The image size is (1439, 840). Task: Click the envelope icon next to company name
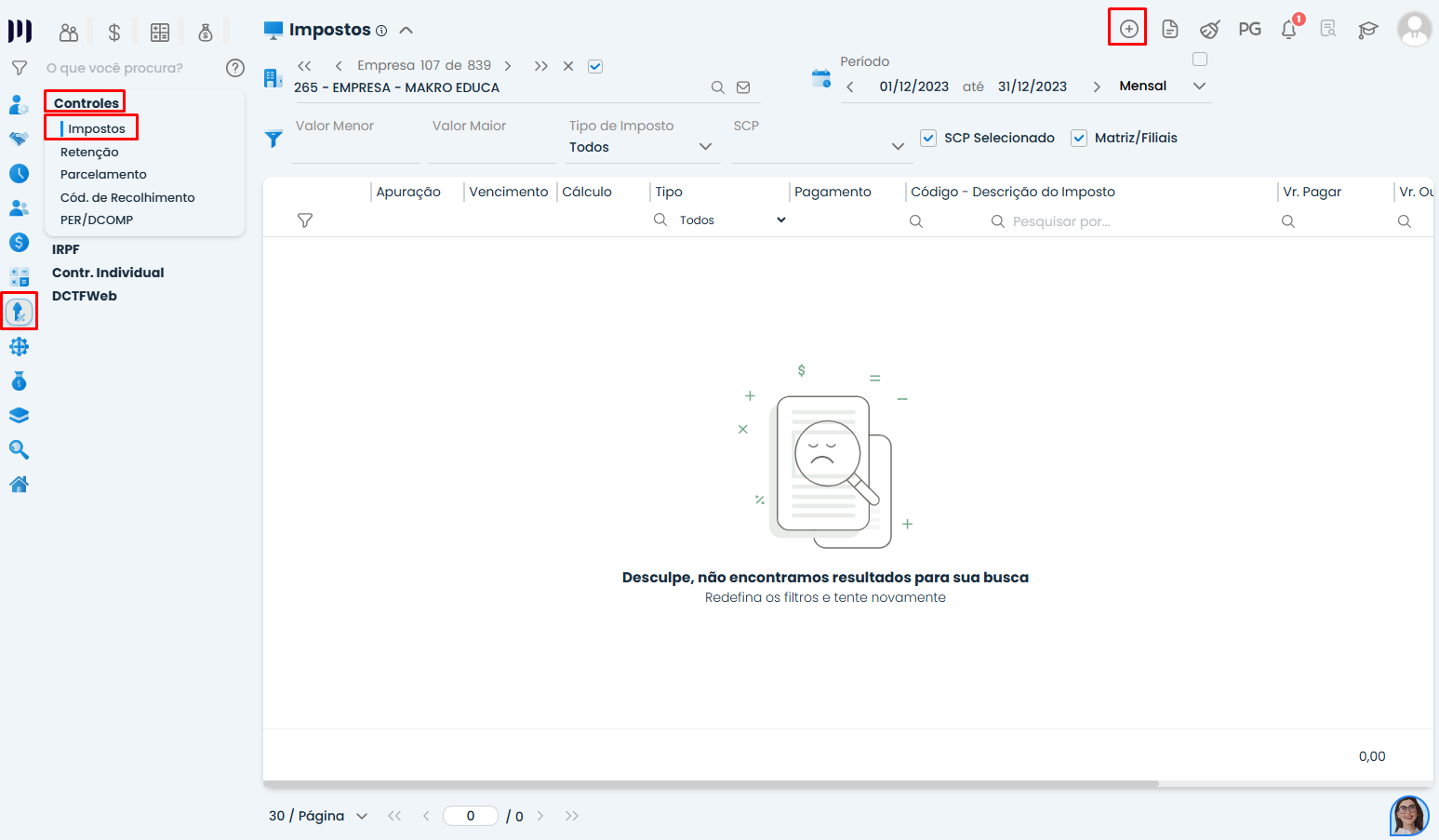pyautogui.click(x=743, y=87)
